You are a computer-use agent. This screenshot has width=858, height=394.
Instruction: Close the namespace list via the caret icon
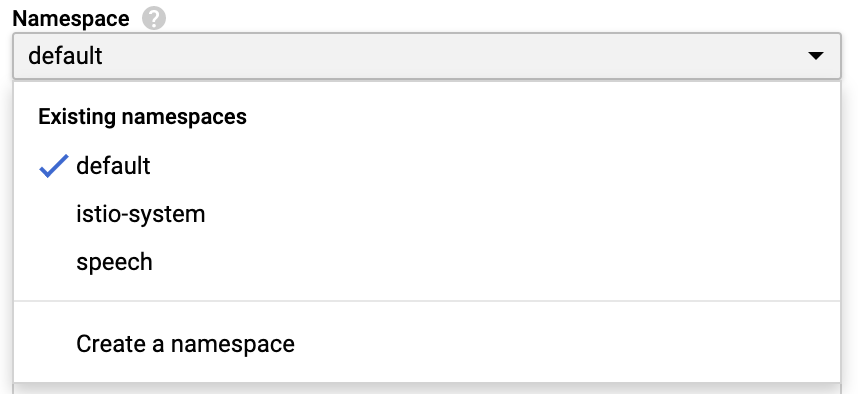(815, 56)
